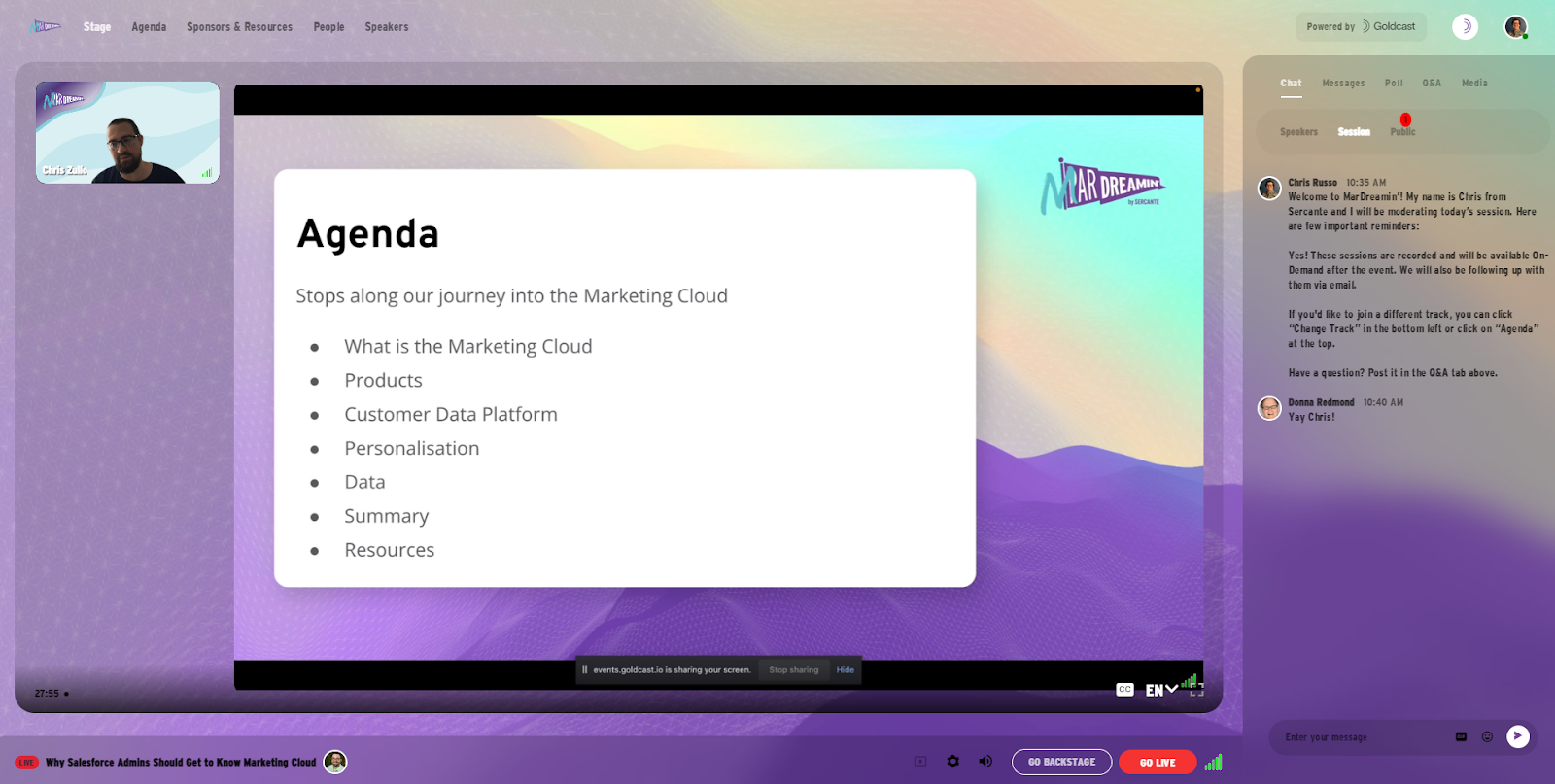This screenshot has height=784, width=1555.
Task: Click the screen share icon in the bottom bar
Action: (x=920, y=762)
